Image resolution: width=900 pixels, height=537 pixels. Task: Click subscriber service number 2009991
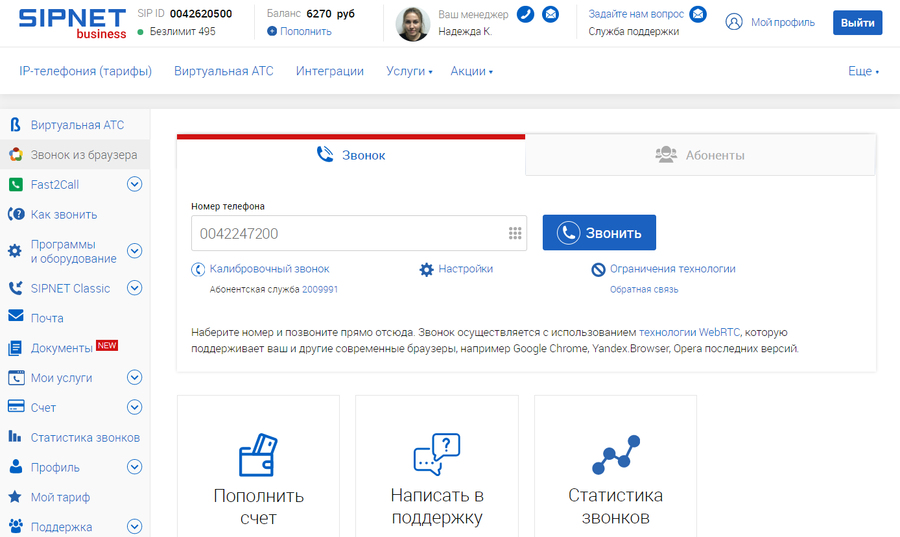[x=320, y=290]
